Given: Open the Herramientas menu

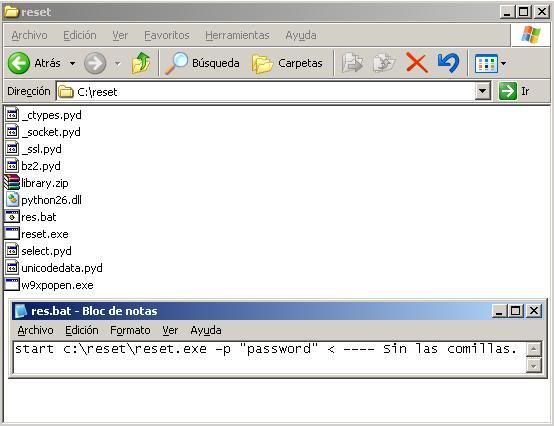Looking at the screenshot, I should 237,35.
